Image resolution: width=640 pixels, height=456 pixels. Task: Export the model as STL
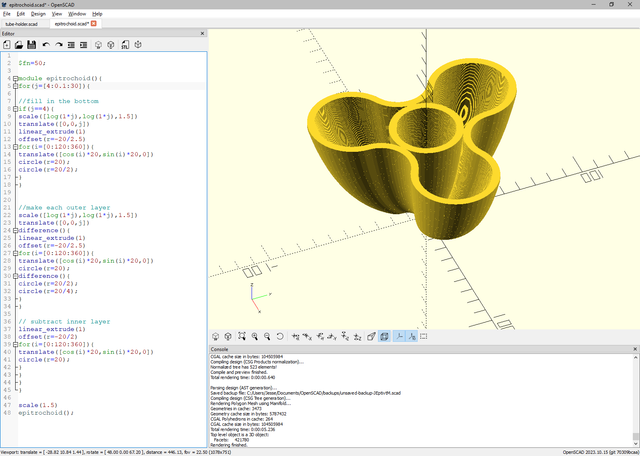(125, 44)
